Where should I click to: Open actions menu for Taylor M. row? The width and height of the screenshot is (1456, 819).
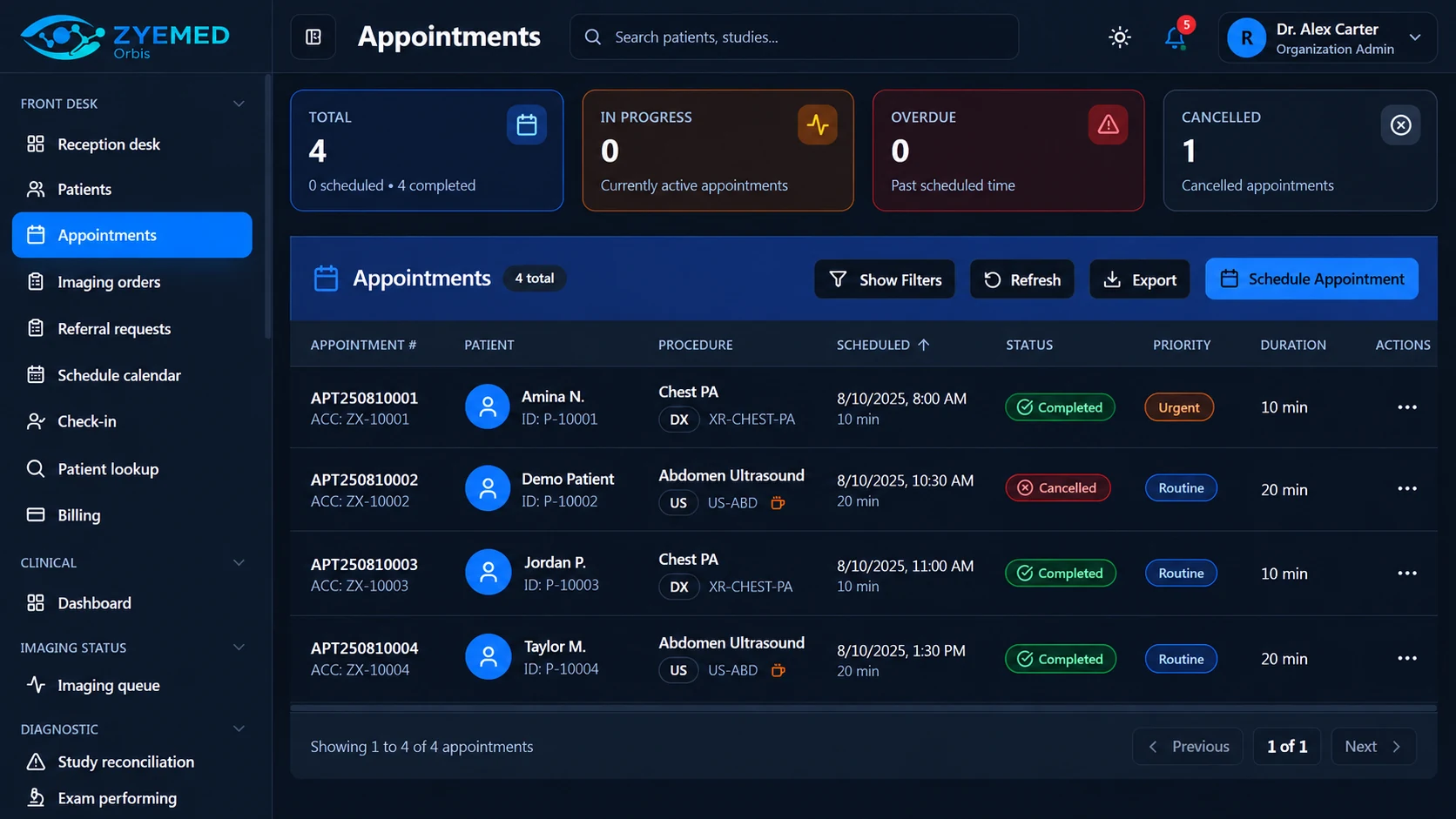coord(1407,658)
